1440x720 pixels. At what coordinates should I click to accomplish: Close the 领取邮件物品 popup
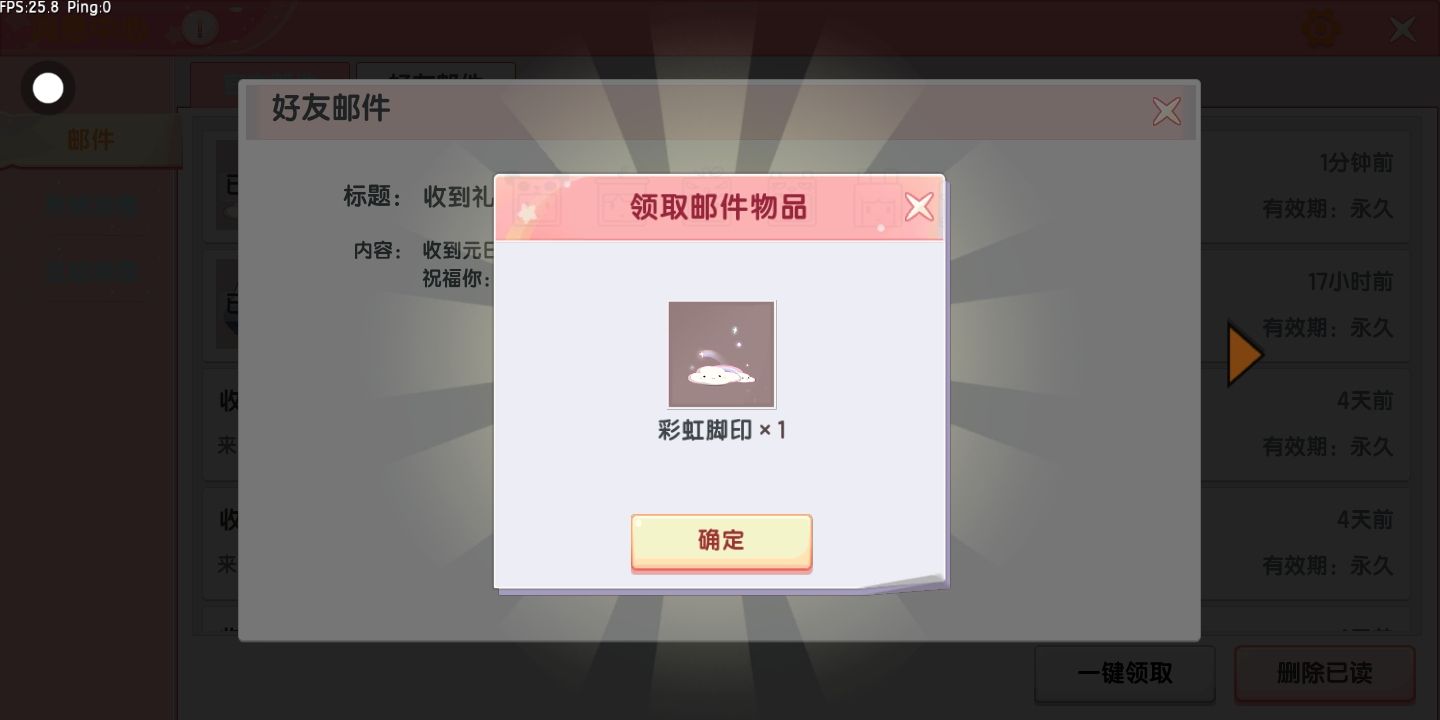pos(918,207)
